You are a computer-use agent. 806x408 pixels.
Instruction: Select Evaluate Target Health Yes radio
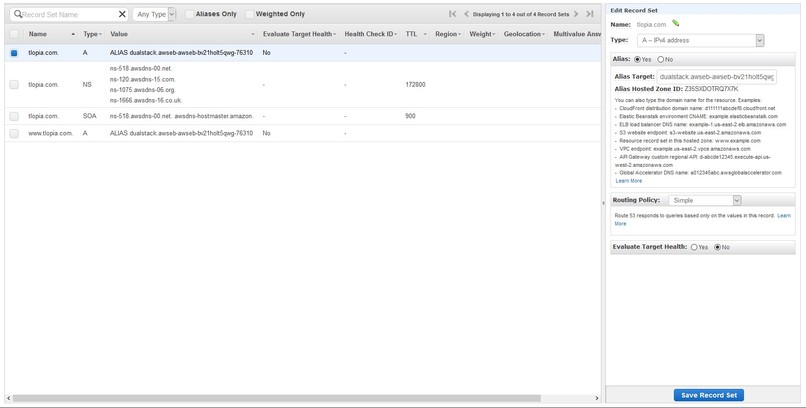coord(694,247)
